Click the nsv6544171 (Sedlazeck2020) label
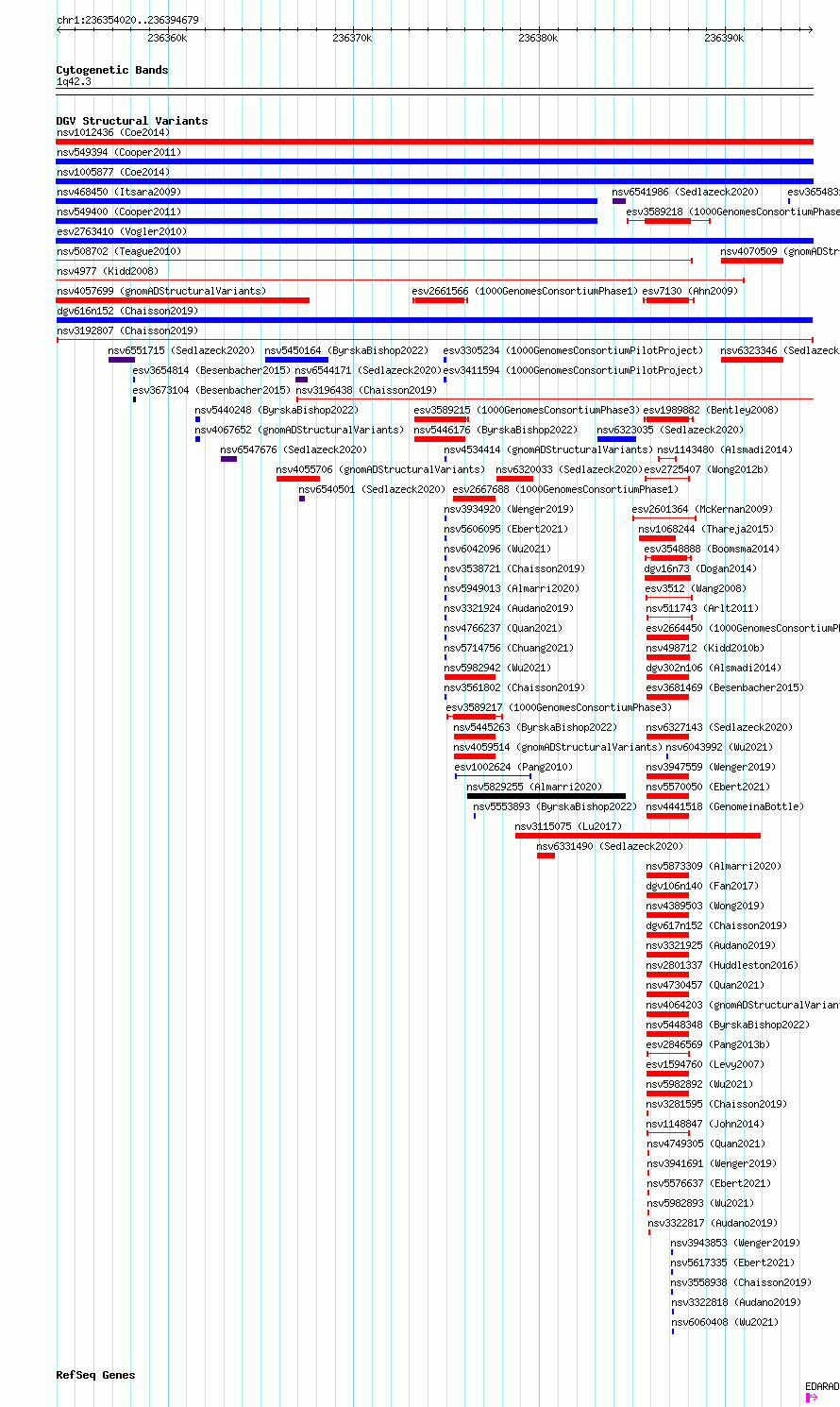The height and width of the screenshot is (1407, 840). point(368,370)
